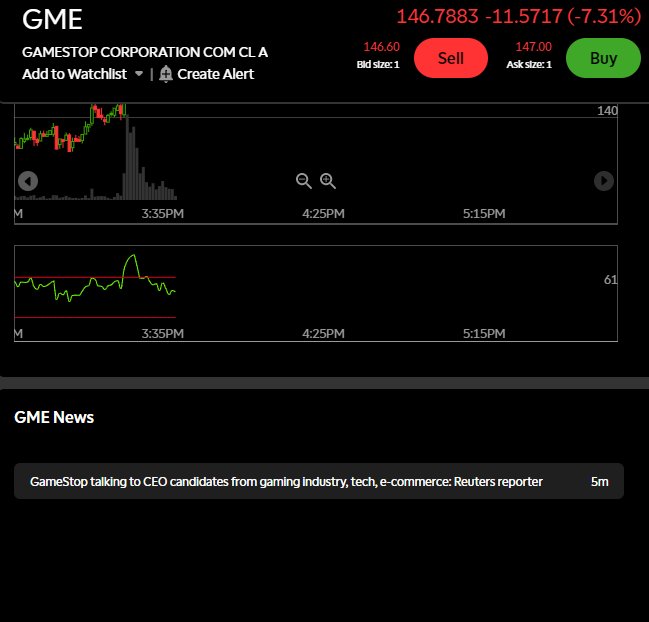Click the GME News section heading

(54, 417)
